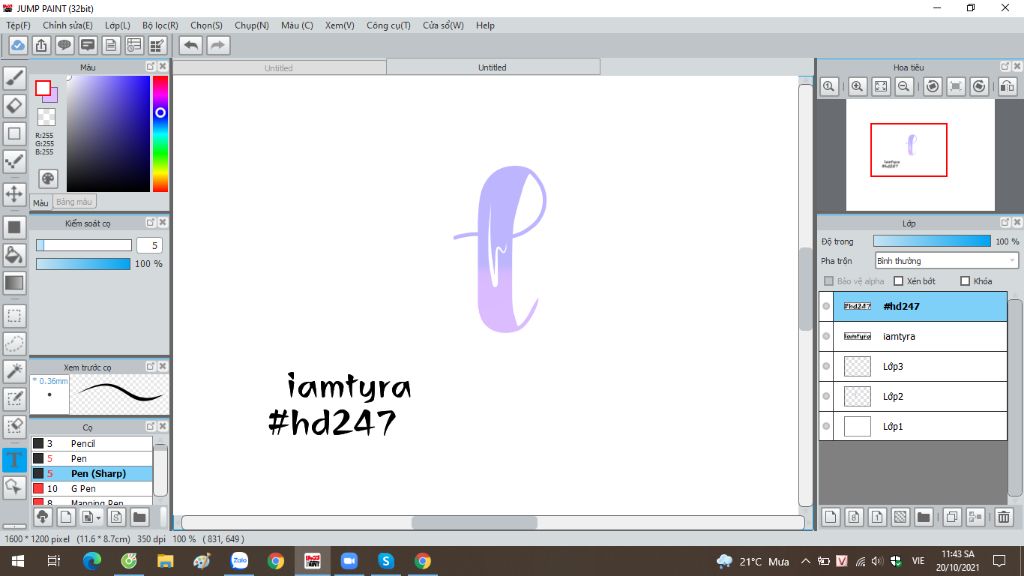Select the Text tool
Viewport: 1024px width, 576px height.
pos(14,459)
